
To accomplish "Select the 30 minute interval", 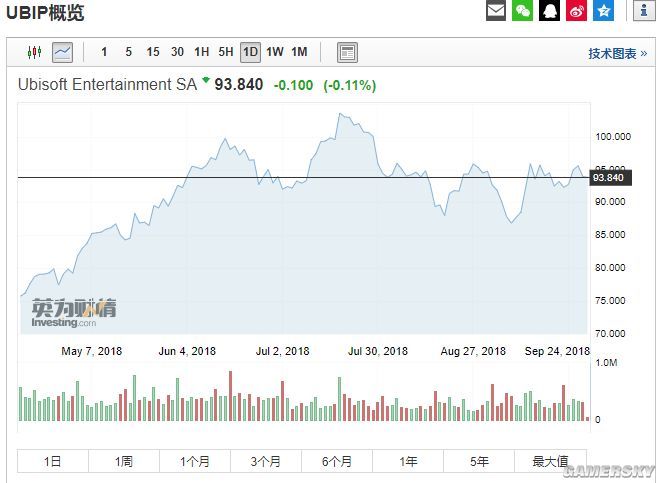I will pos(177,52).
